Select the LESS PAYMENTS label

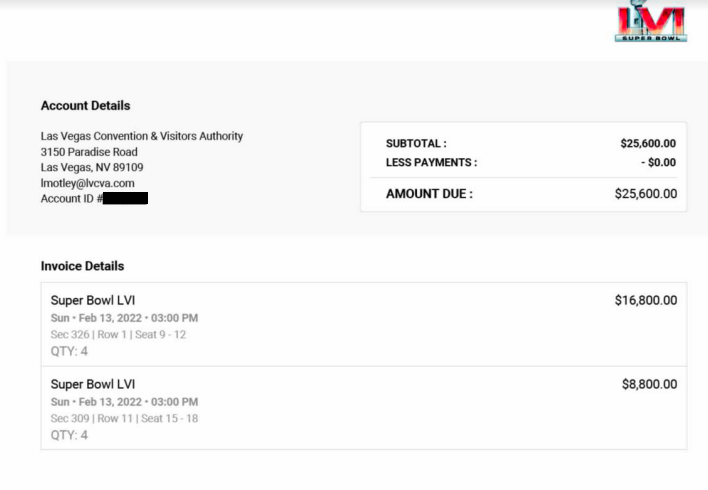click(431, 162)
